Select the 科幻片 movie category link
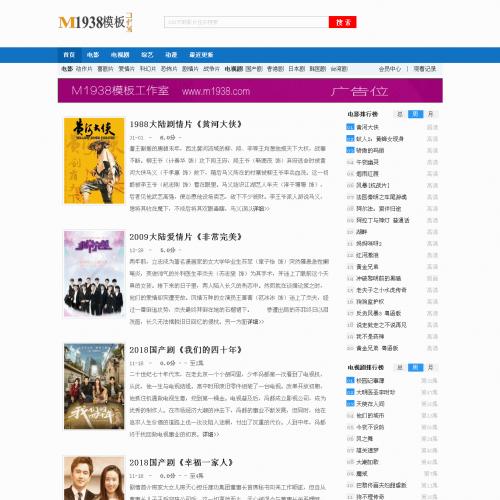The image size is (500, 500). pos(148,69)
